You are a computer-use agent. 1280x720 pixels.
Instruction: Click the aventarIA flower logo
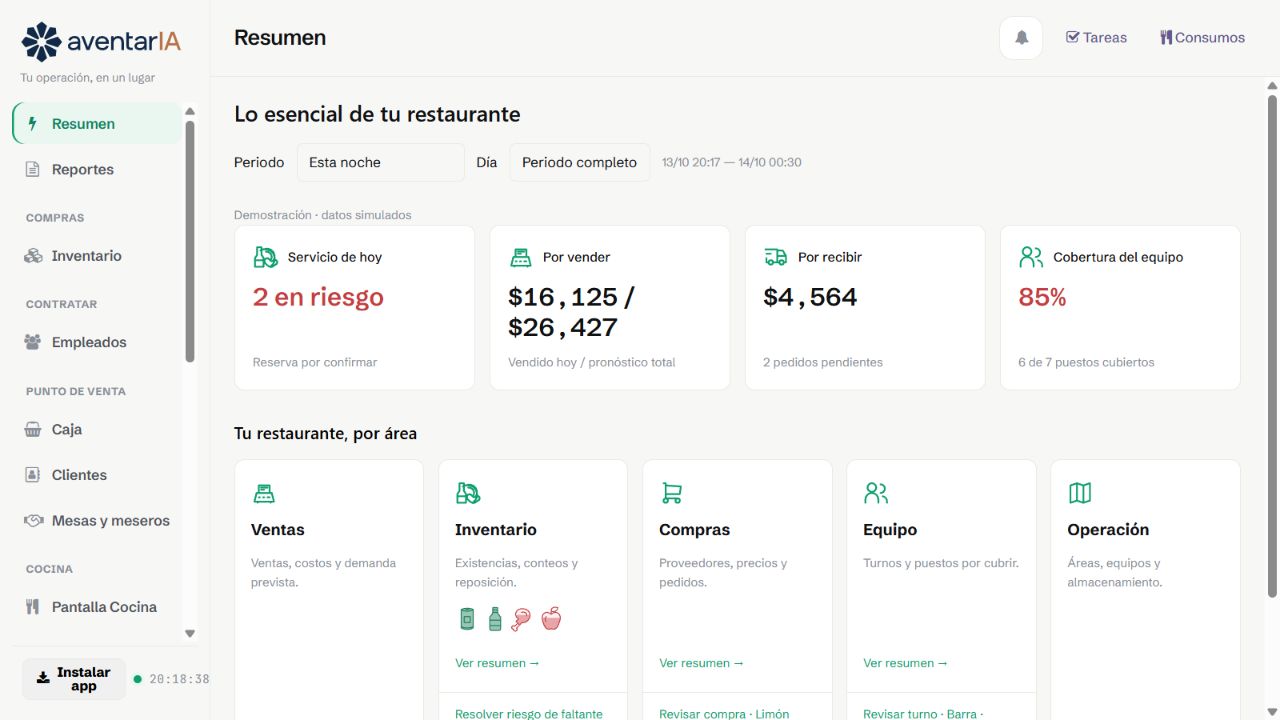pyautogui.click(x=41, y=42)
